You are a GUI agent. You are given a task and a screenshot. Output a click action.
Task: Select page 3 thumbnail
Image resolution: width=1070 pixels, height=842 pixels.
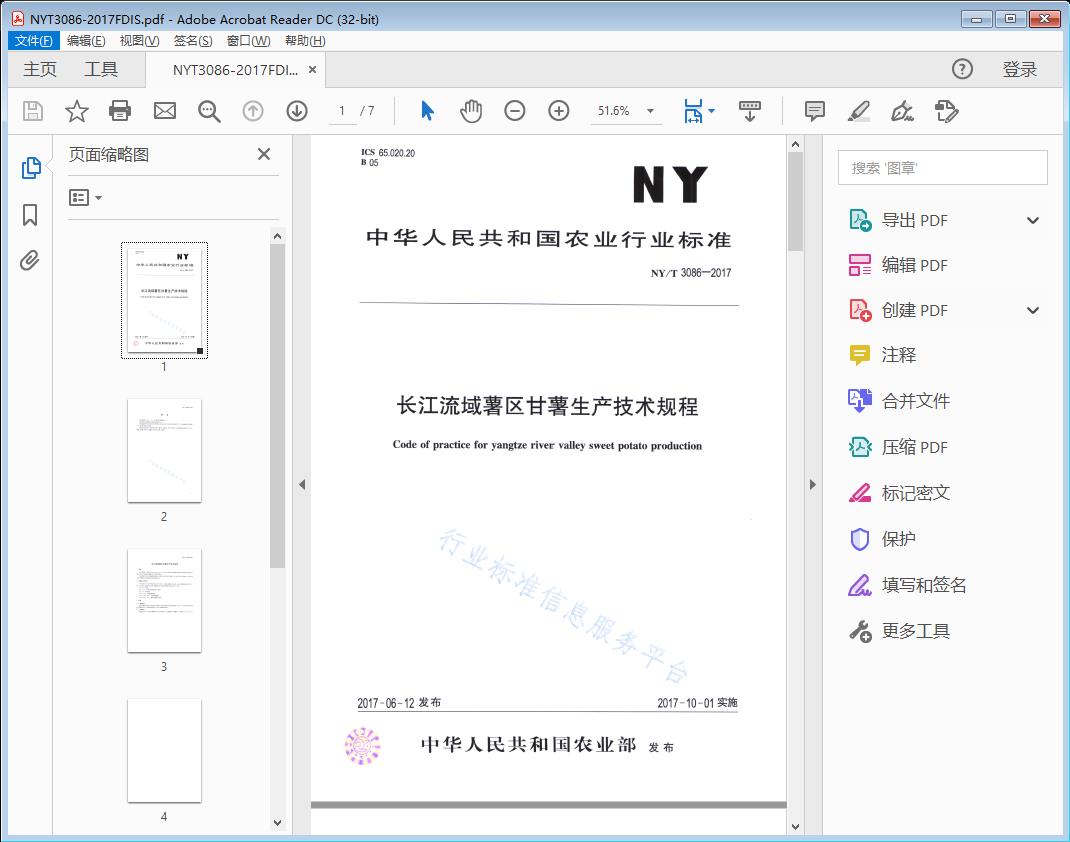[164, 601]
